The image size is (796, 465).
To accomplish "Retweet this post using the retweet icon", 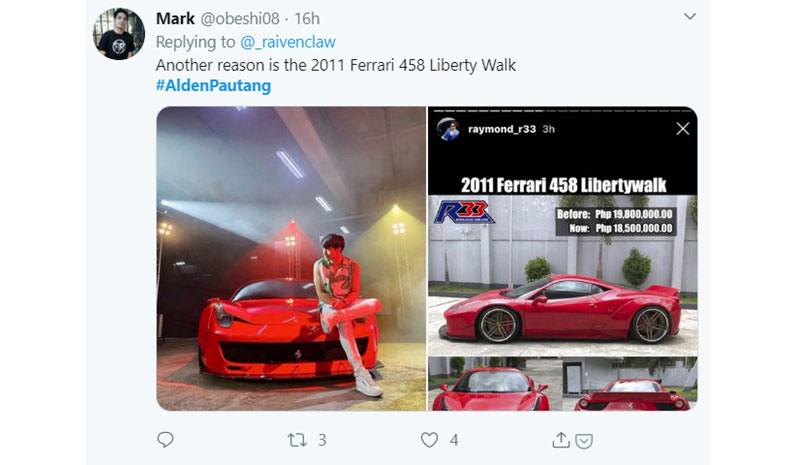I will pyautogui.click(x=297, y=440).
